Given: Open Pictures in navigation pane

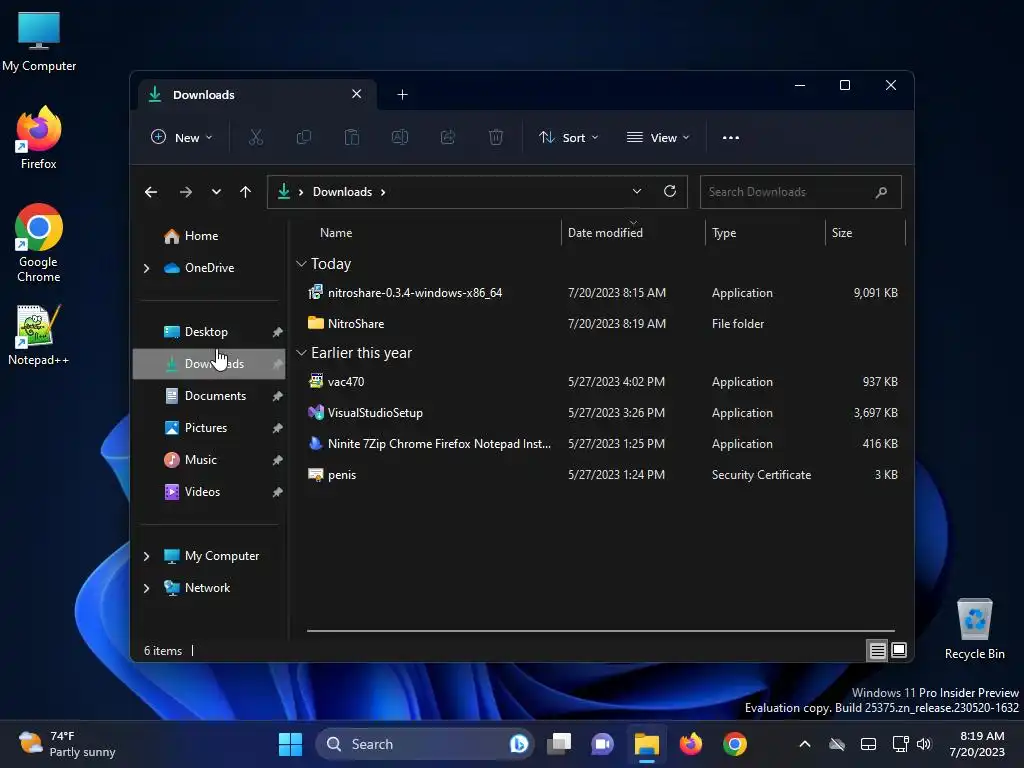Looking at the screenshot, I should (209, 428).
